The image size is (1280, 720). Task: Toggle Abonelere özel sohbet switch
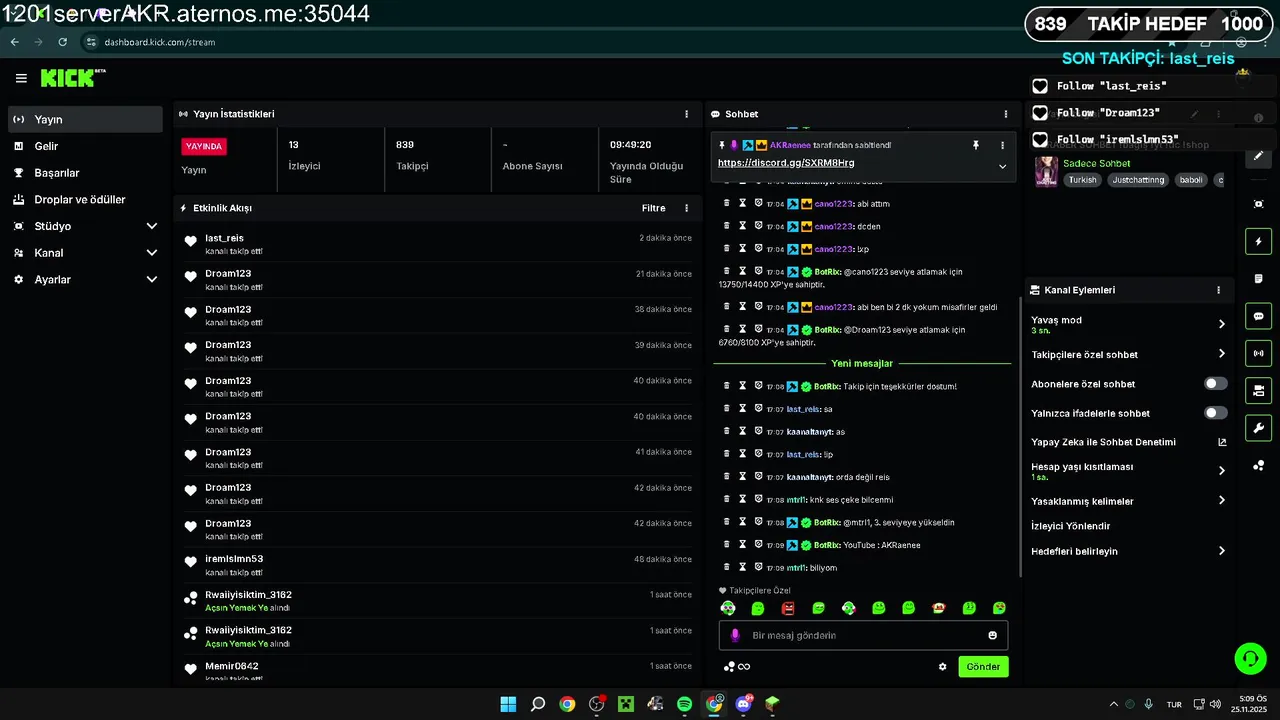[1216, 384]
